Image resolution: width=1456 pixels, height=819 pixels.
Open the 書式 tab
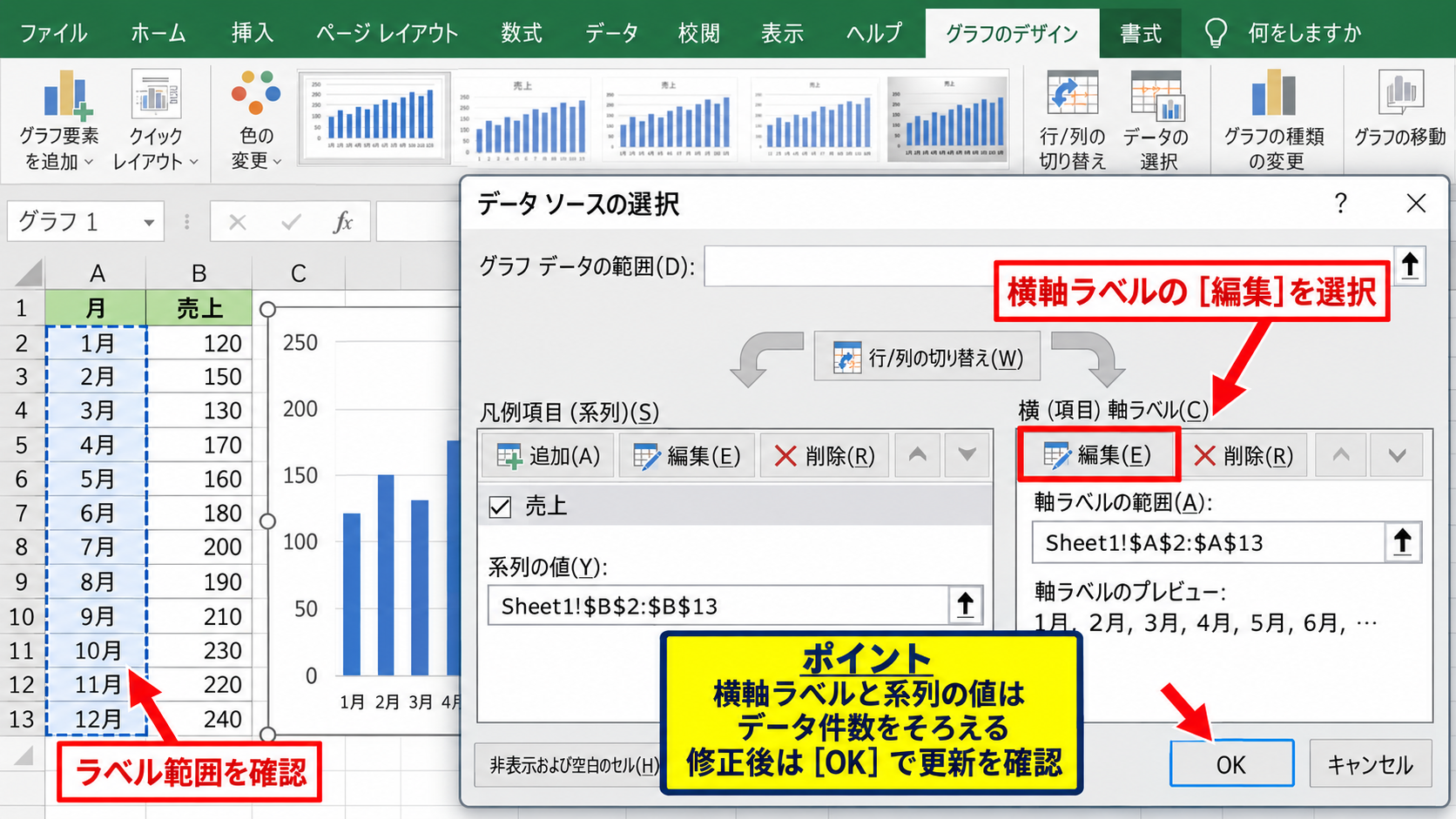[1141, 33]
